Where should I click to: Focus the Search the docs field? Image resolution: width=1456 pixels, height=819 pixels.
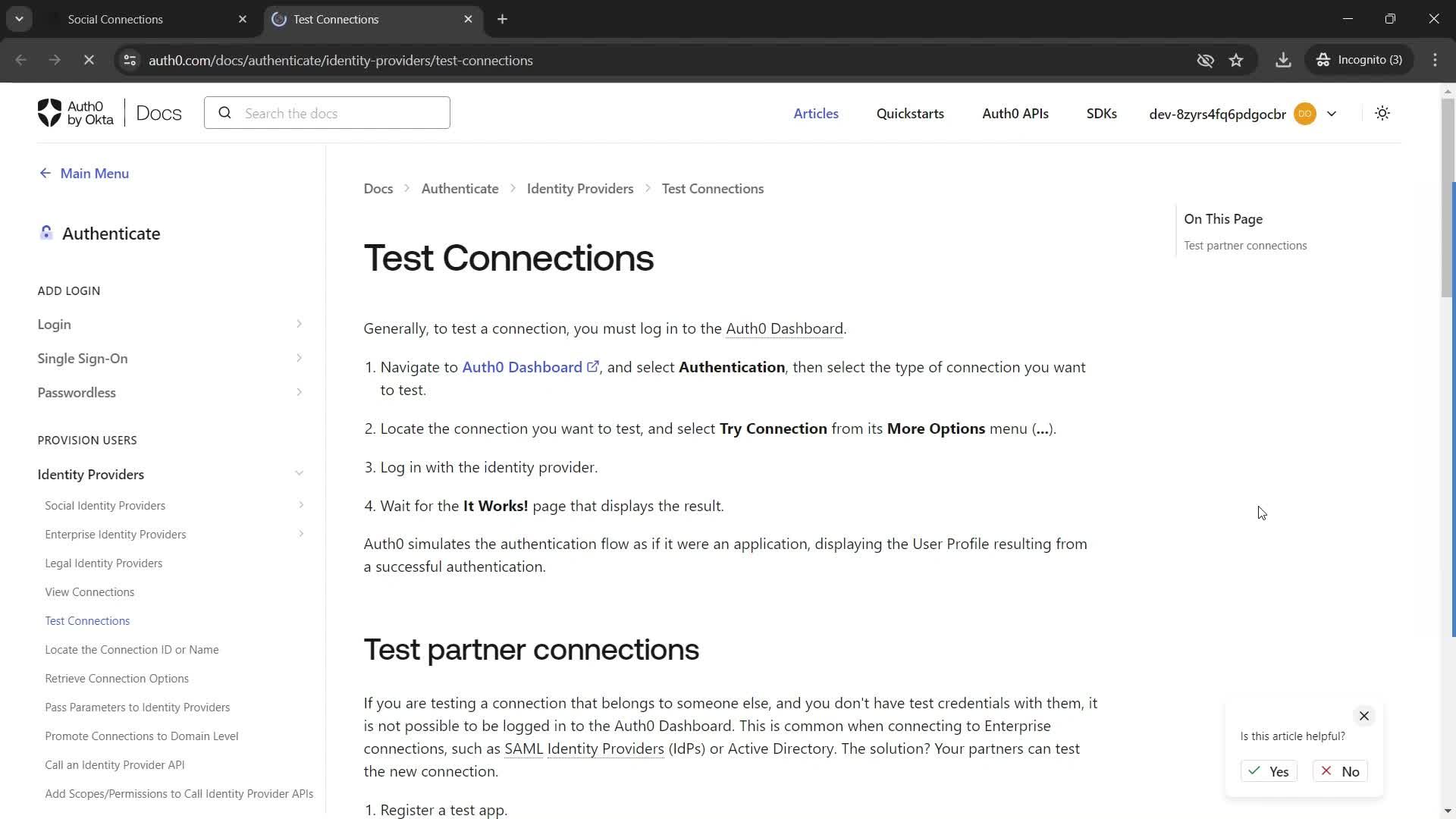click(327, 113)
